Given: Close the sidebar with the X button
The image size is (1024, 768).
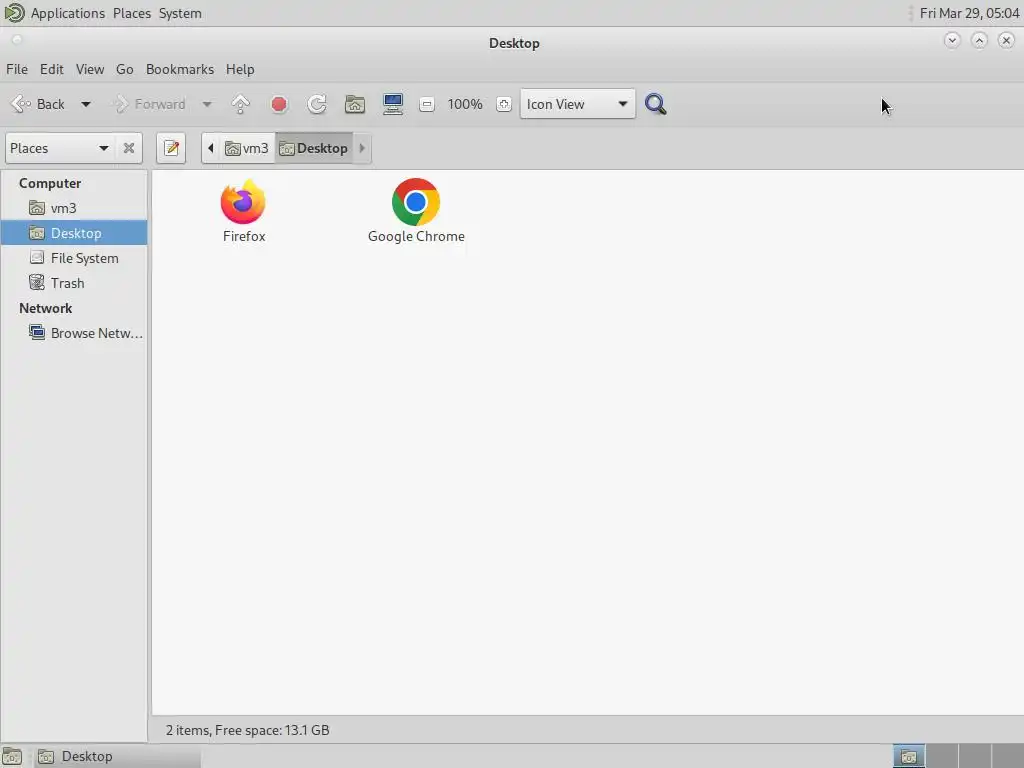Looking at the screenshot, I should point(129,148).
